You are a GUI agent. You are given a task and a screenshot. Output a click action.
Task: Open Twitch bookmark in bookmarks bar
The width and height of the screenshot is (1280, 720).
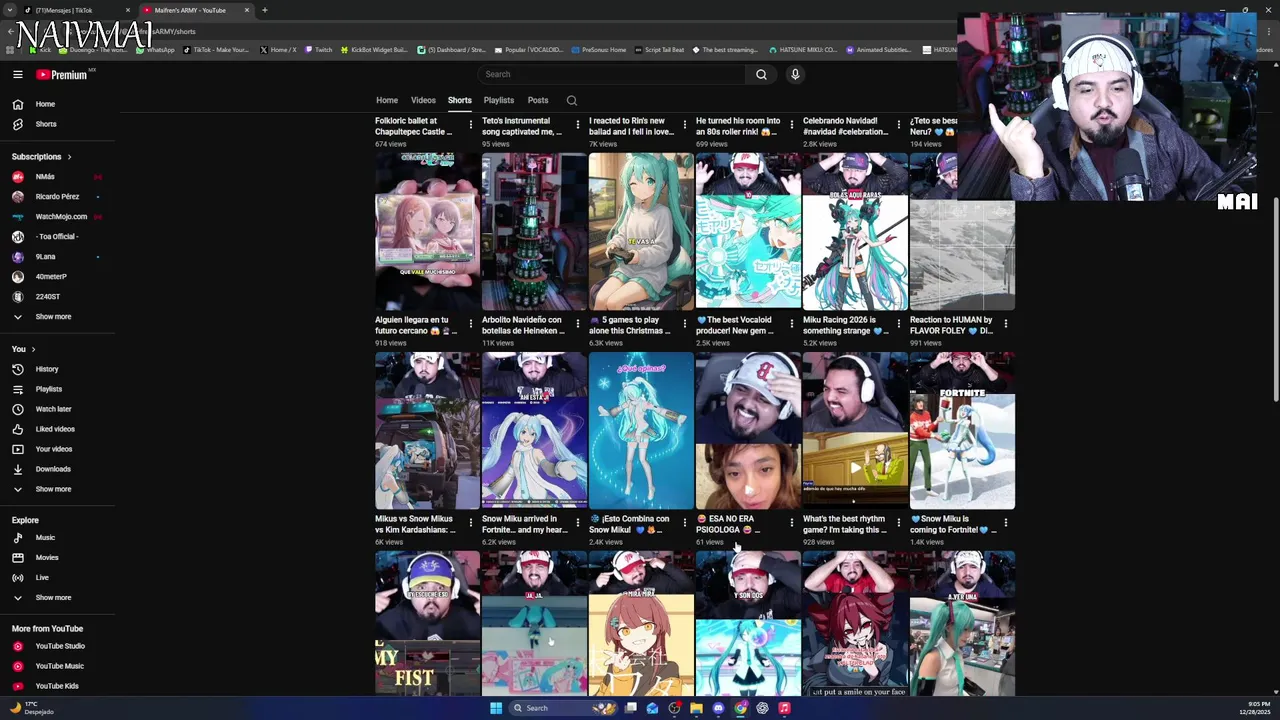[319, 50]
